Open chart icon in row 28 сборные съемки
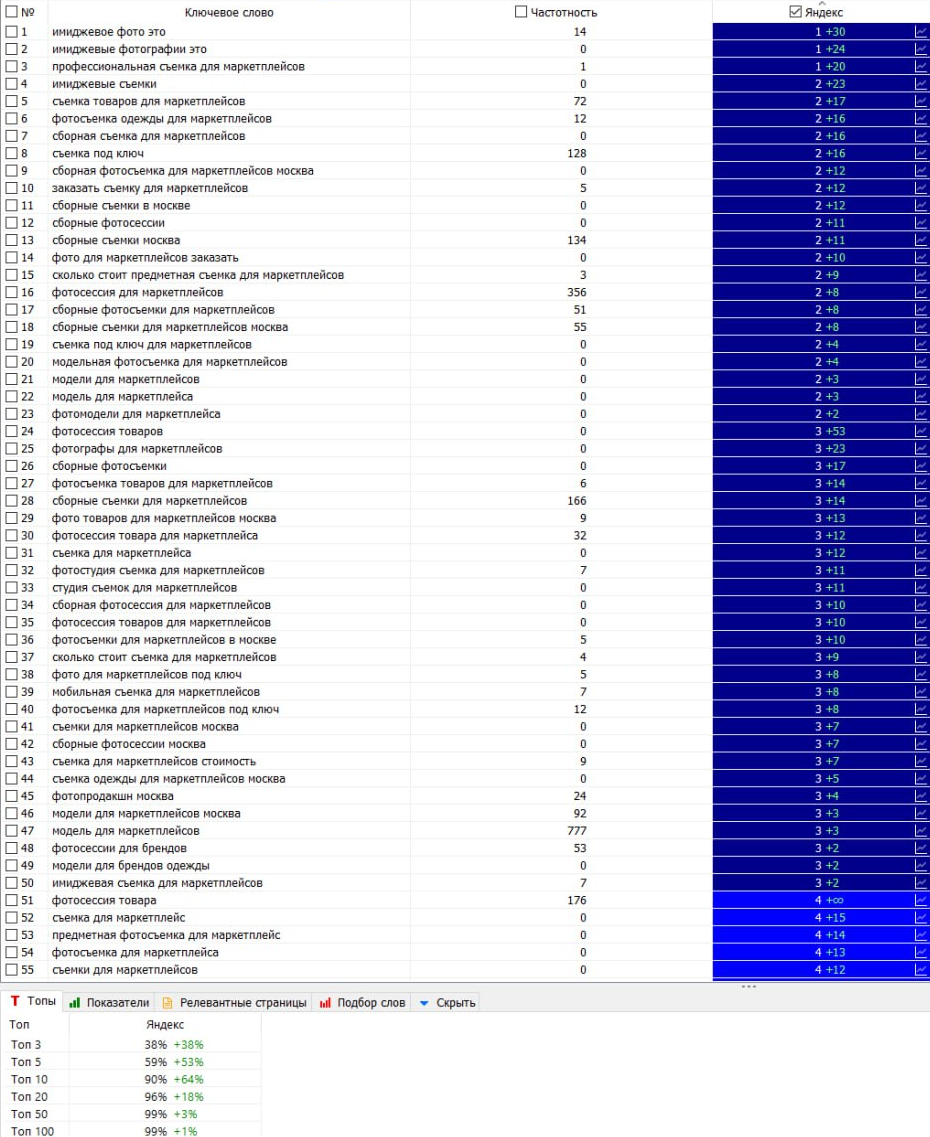The image size is (930, 1137). [921, 501]
